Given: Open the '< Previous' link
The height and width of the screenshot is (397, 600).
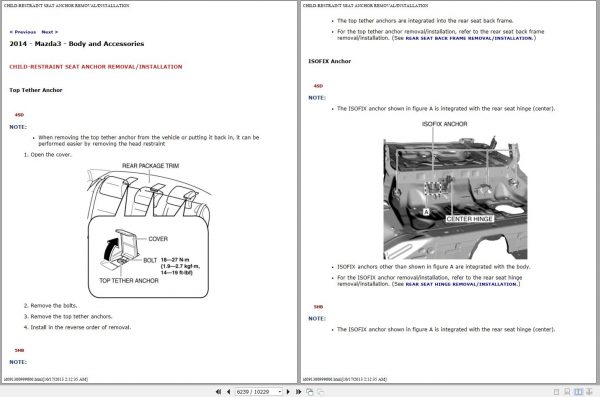Looking at the screenshot, I should 23,32.
